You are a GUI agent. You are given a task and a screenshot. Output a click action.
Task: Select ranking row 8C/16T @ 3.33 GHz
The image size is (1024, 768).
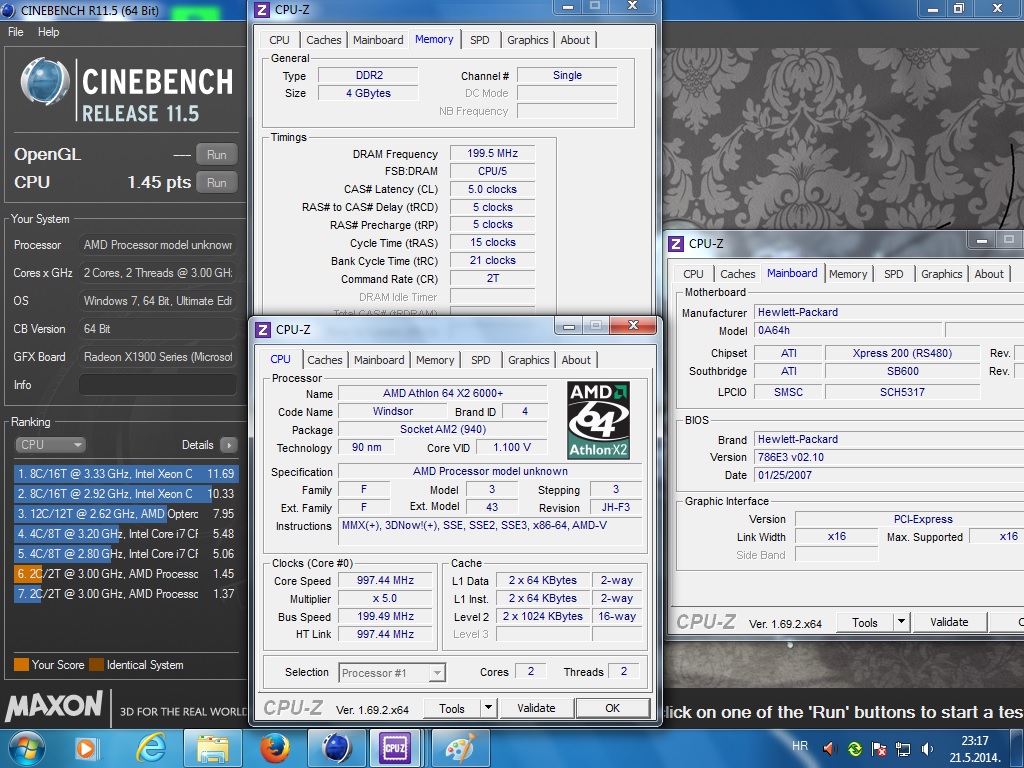pos(125,473)
